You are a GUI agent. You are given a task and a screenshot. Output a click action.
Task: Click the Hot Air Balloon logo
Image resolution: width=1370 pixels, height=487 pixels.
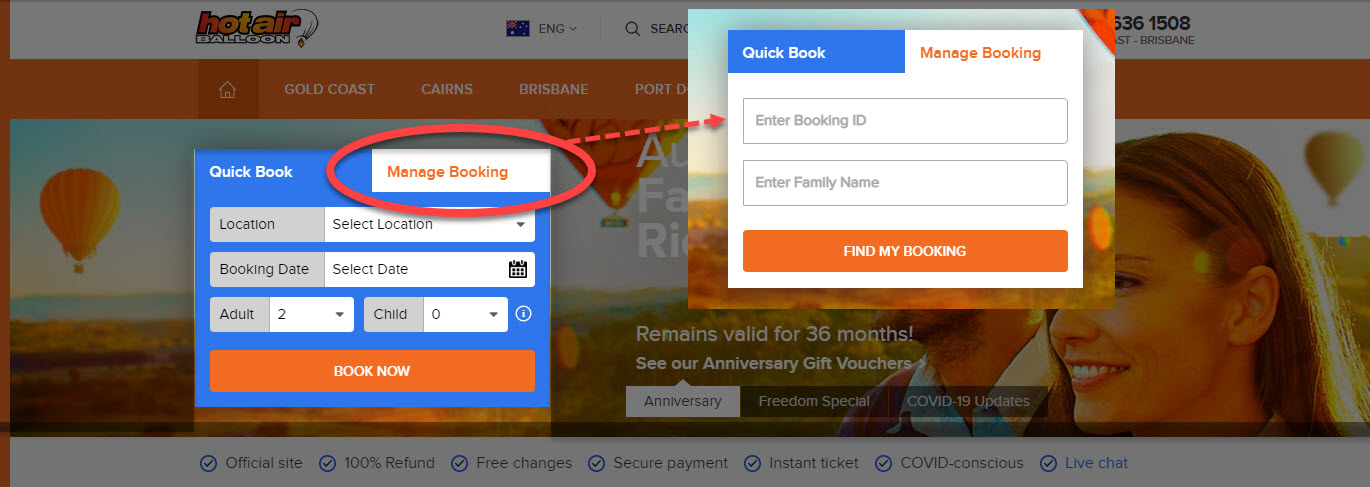tap(258, 28)
